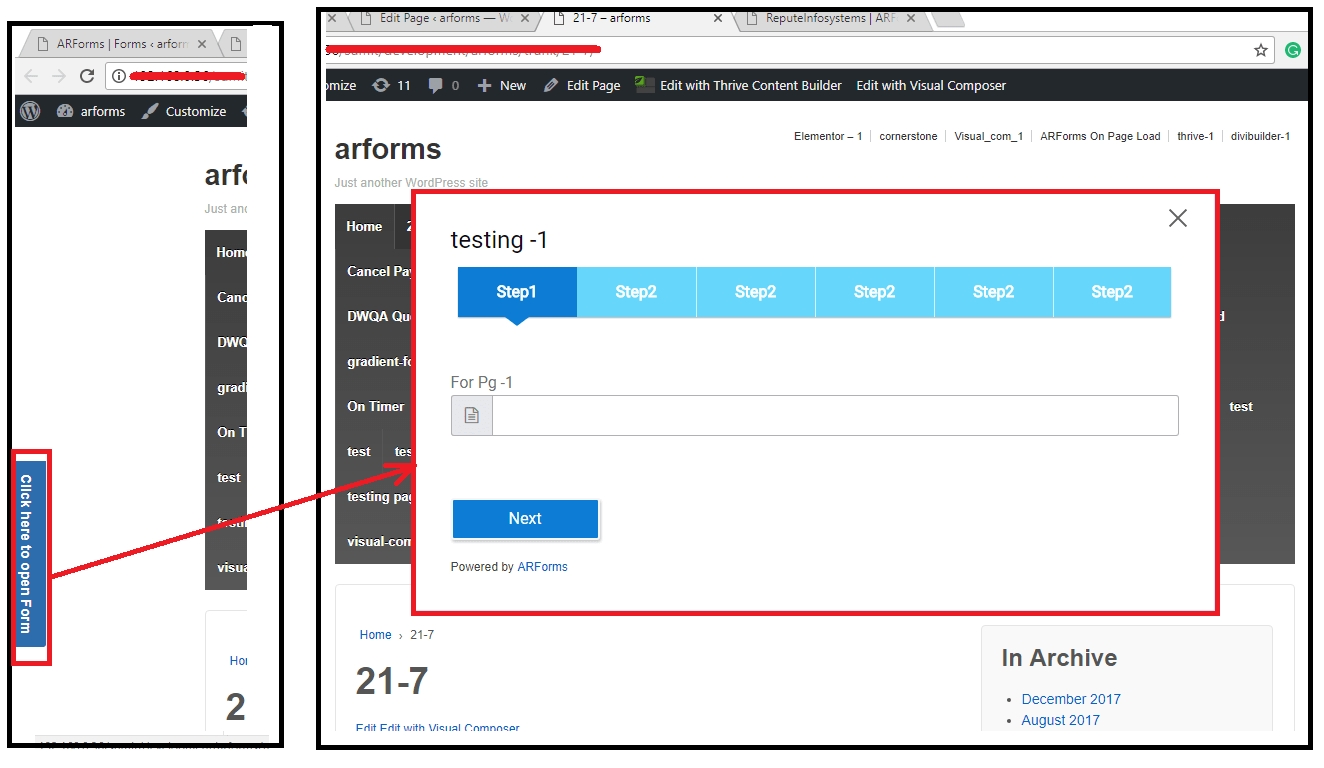The height and width of the screenshot is (768, 1324).
Task: Click Edit with Visual Composer in admin bar
Action: (x=930, y=86)
